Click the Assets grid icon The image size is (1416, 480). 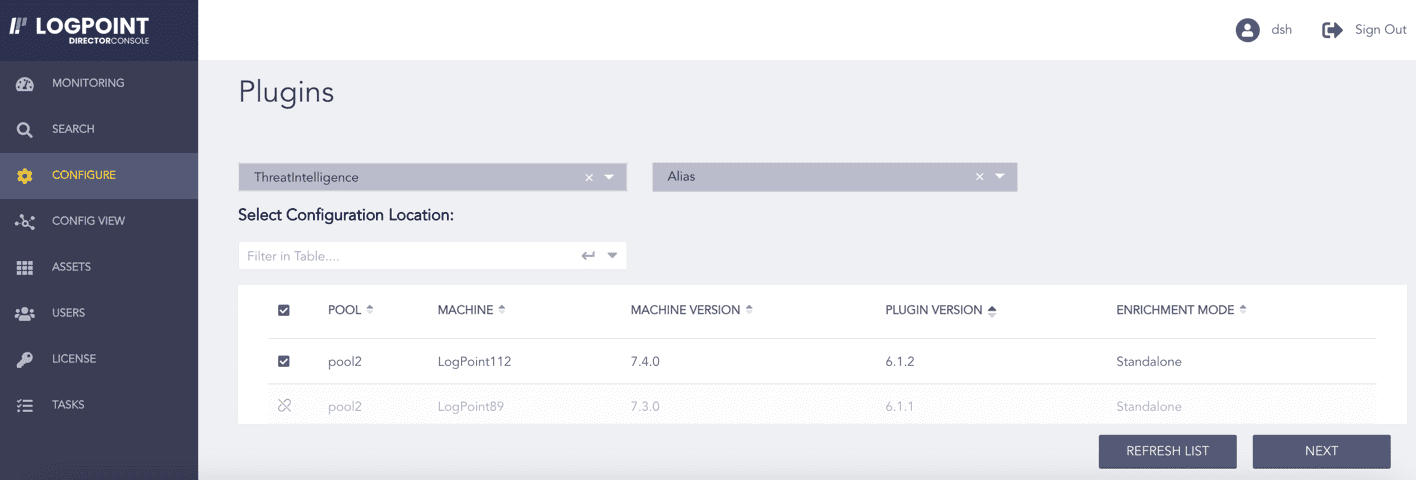(25, 268)
